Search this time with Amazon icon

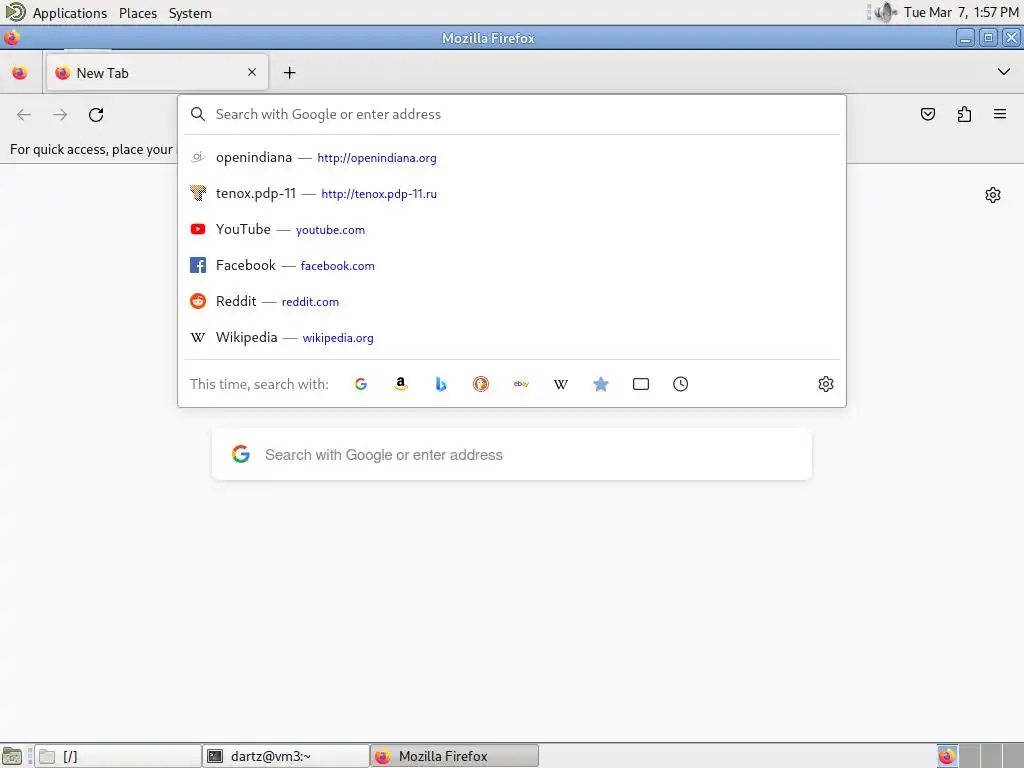[401, 384]
